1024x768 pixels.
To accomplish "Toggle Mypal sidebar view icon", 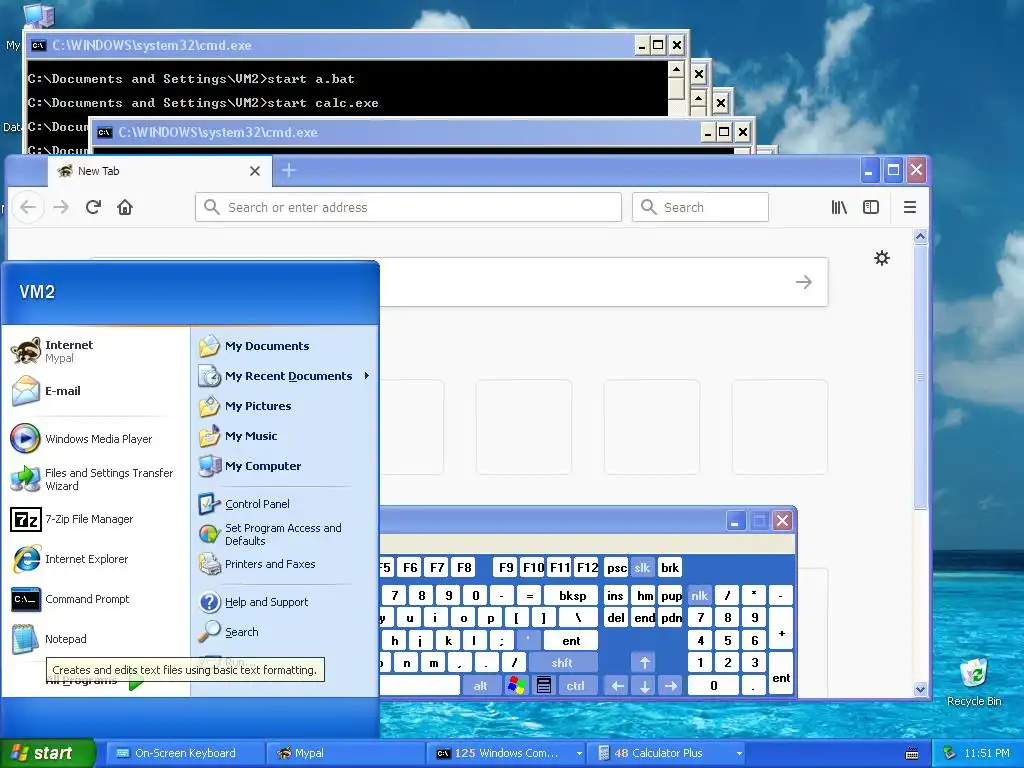I will pos(871,207).
